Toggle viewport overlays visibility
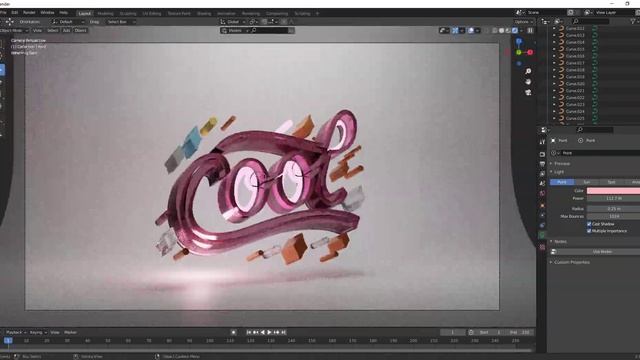Image resolution: width=640 pixels, height=360 pixels. point(471,31)
